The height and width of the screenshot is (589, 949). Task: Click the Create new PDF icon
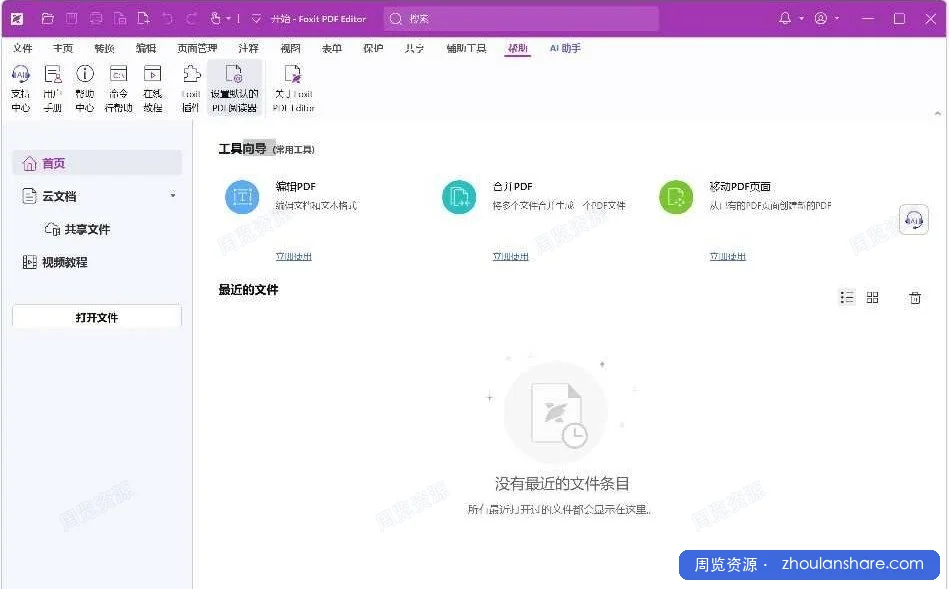[x=144, y=19]
